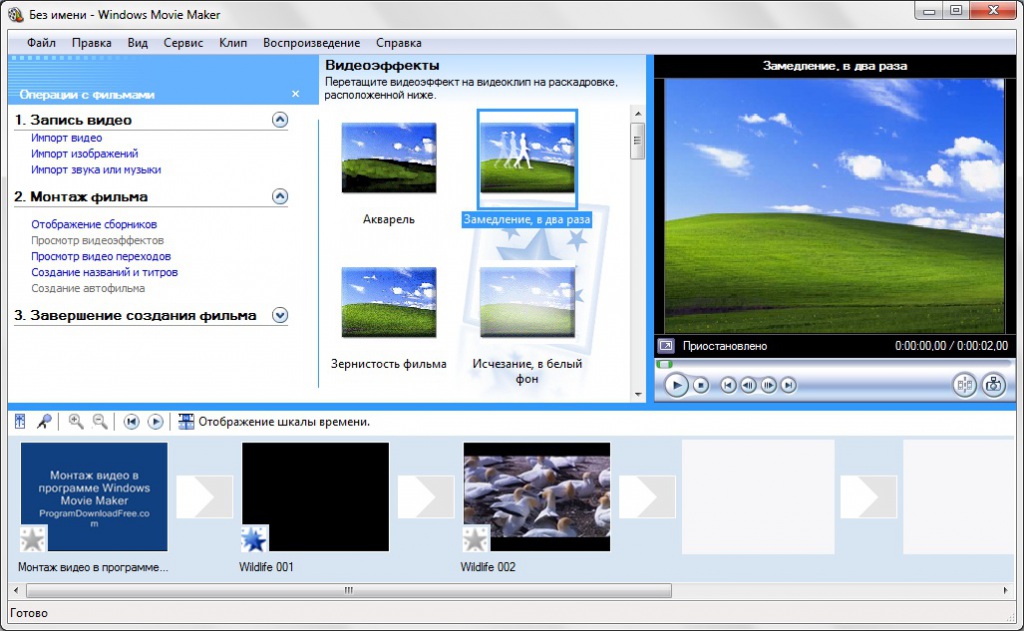
Task: Open Отображение сборников
Action: (94, 224)
